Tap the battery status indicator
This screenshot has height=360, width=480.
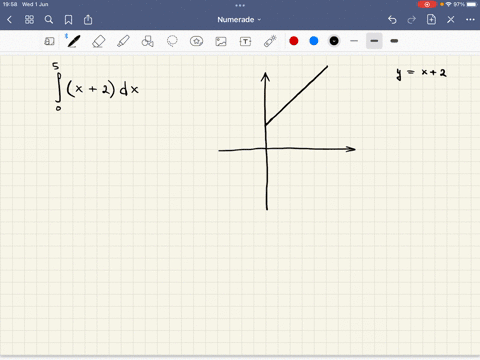coord(472,4)
